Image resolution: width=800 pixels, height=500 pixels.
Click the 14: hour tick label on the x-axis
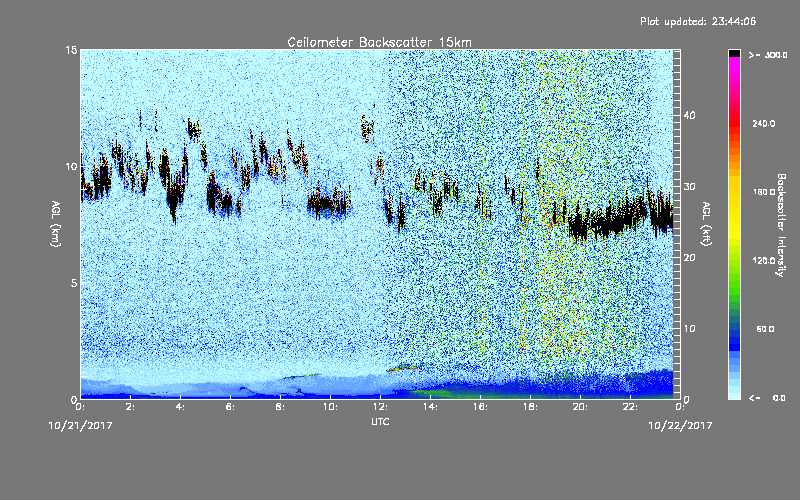(x=430, y=407)
